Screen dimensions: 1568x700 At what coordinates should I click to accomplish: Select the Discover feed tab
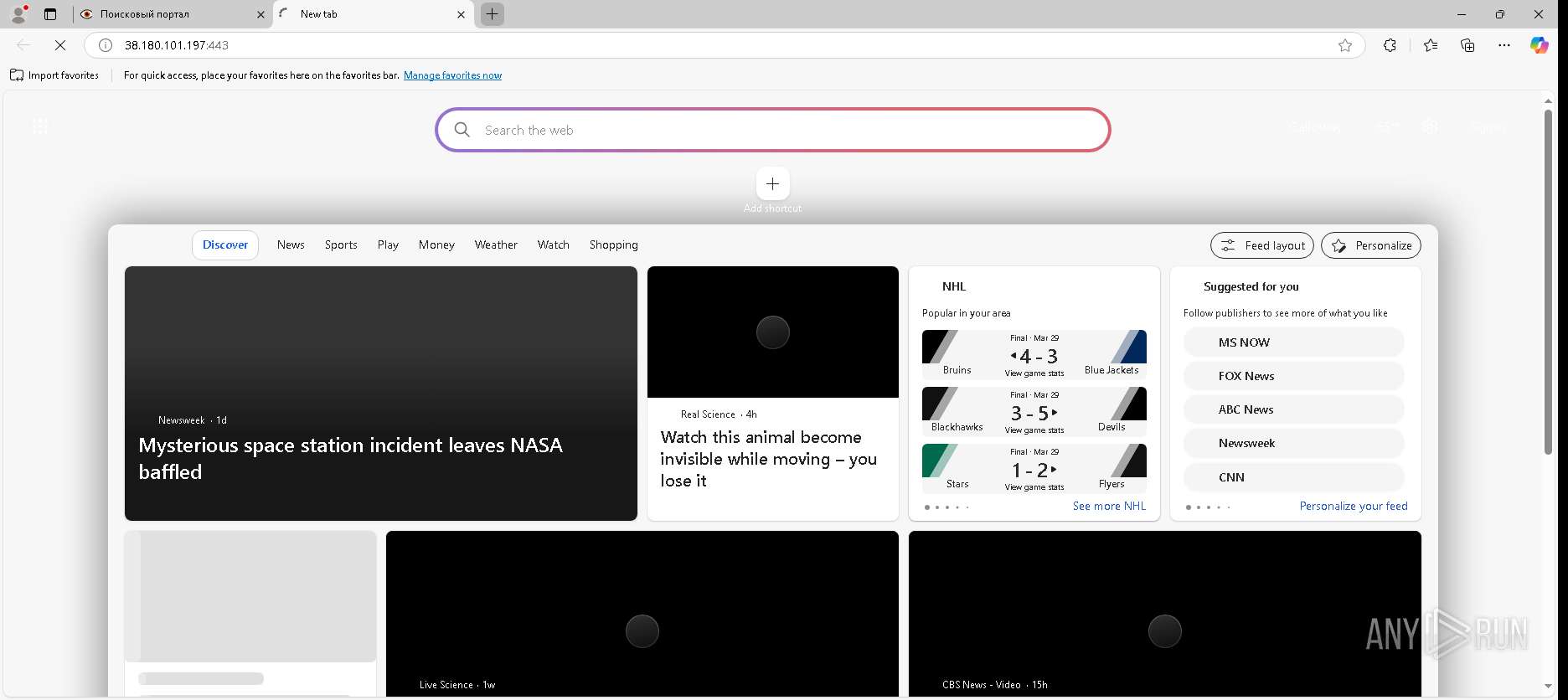[225, 245]
